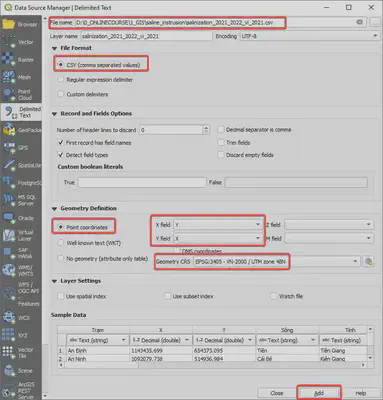Browse for file with the ellipsis button

click(x=376, y=22)
